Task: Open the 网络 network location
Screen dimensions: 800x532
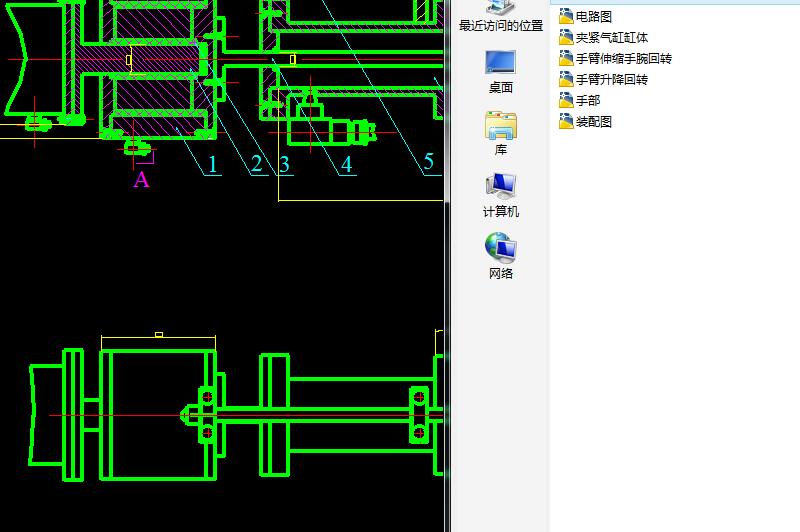Action: coord(501,257)
